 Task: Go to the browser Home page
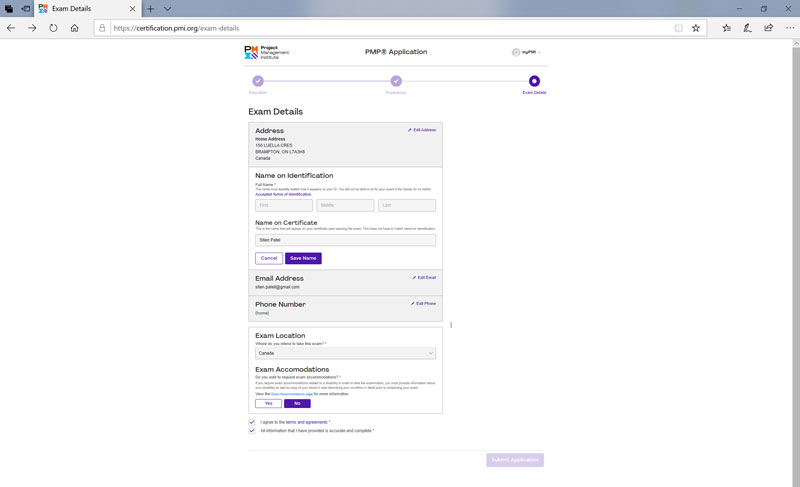tap(75, 28)
